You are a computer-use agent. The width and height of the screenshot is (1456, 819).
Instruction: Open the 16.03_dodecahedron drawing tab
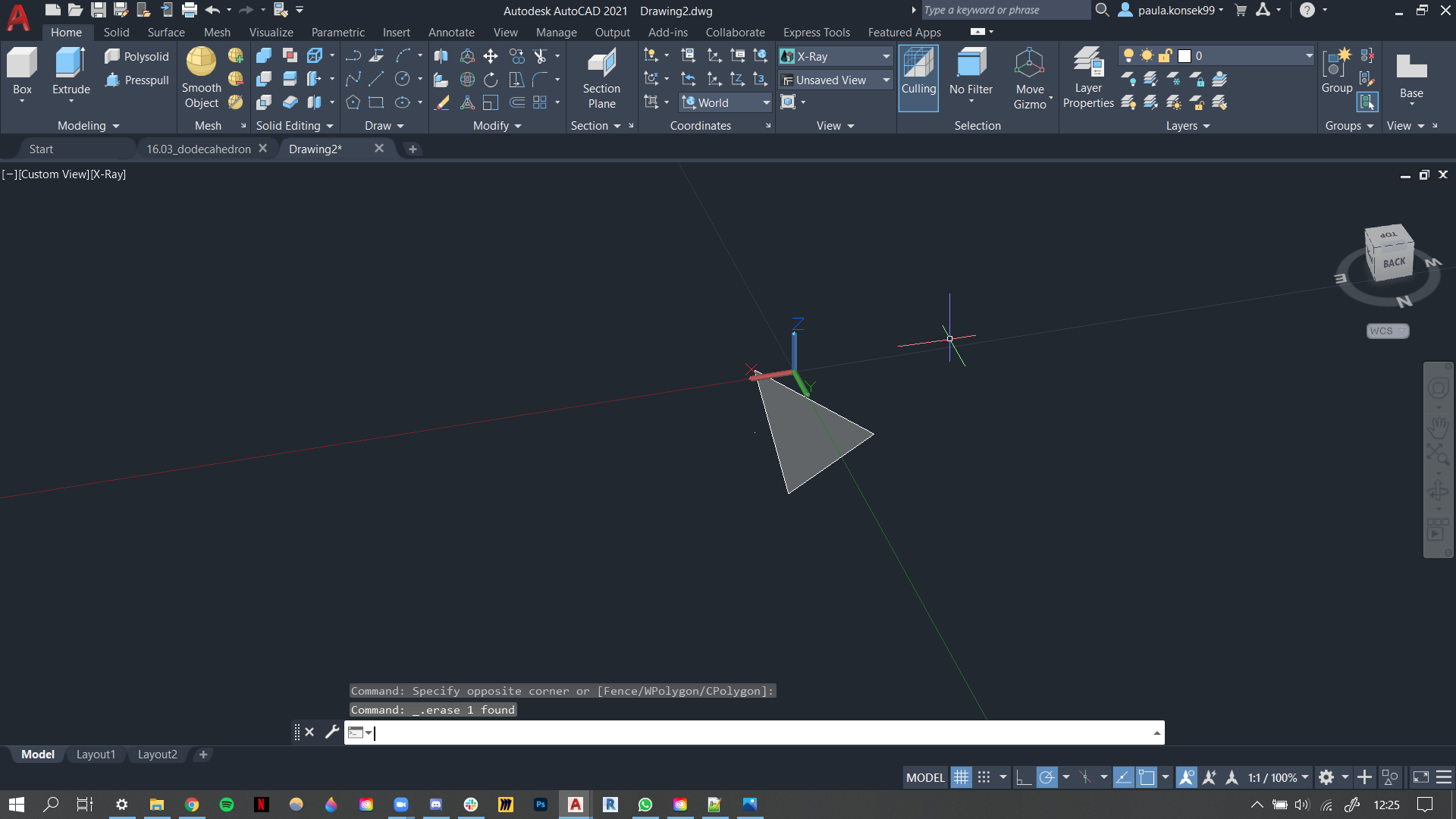199,149
